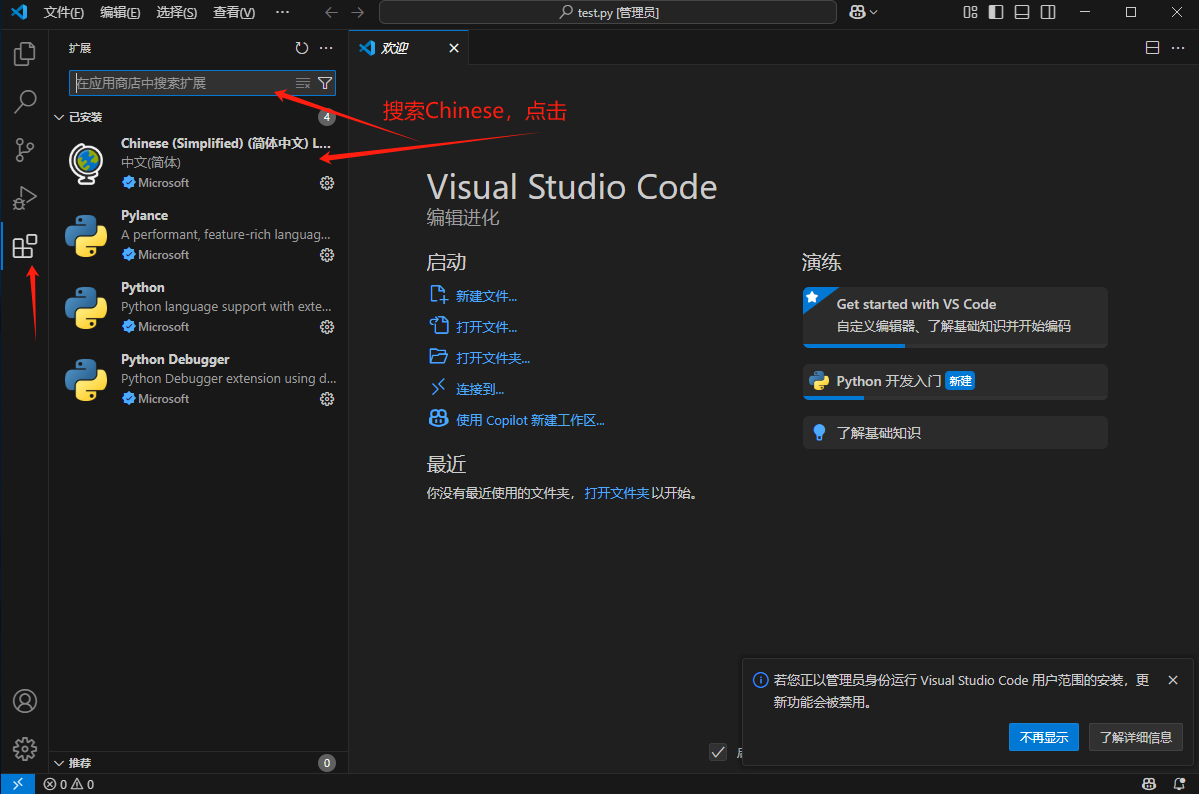
Task: Collapse the 推荐 section
Action: tap(59, 763)
